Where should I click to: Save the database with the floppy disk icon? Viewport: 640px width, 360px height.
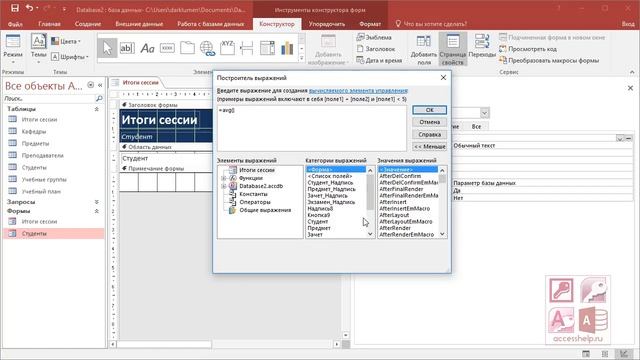15,8
